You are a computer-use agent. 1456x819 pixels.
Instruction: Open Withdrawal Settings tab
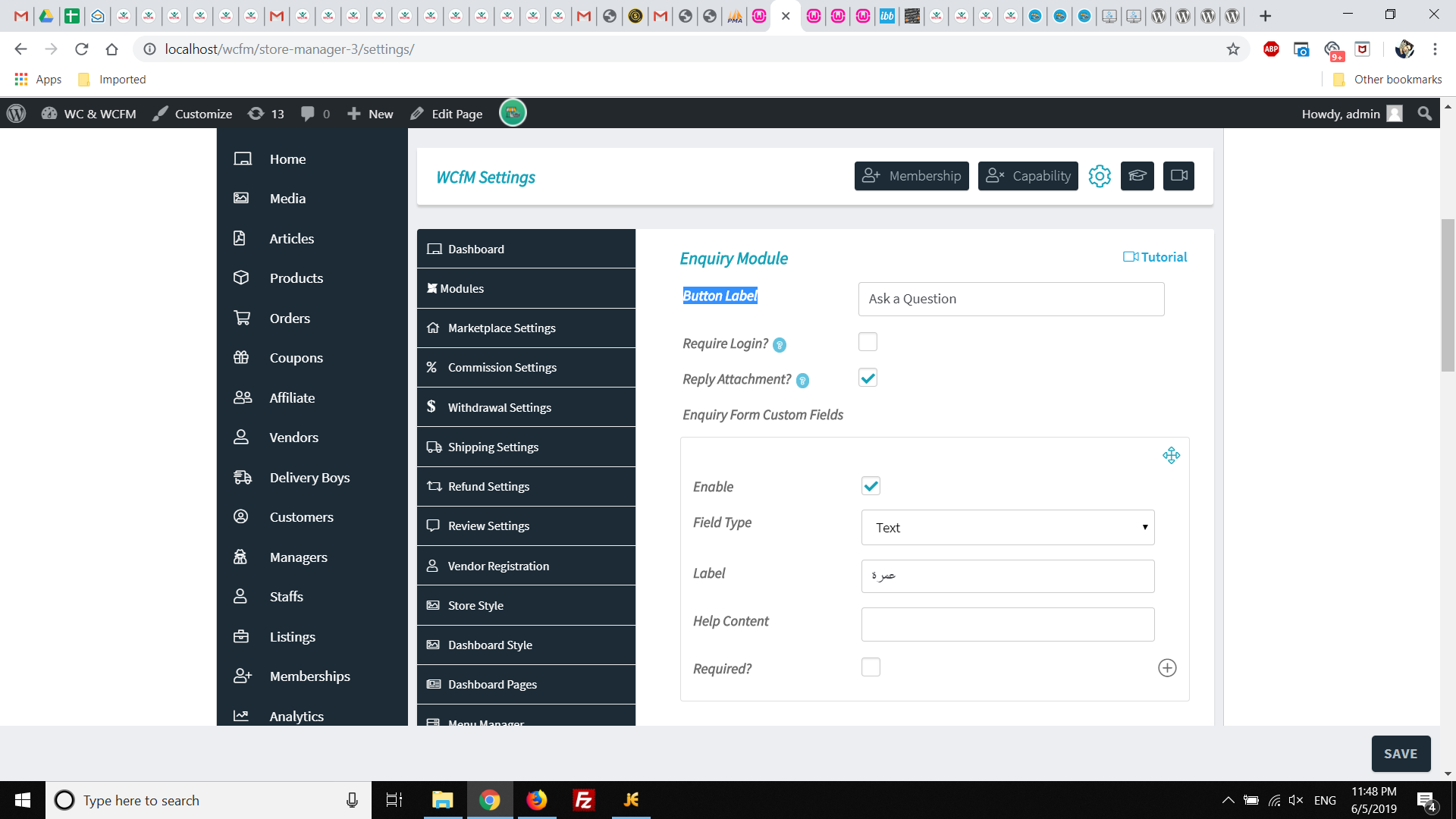coord(526,407)
